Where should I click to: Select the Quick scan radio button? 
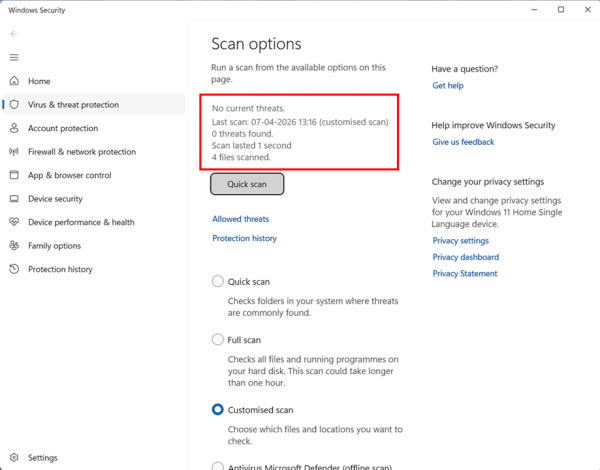pyautogui.click(x=218, y=281)
